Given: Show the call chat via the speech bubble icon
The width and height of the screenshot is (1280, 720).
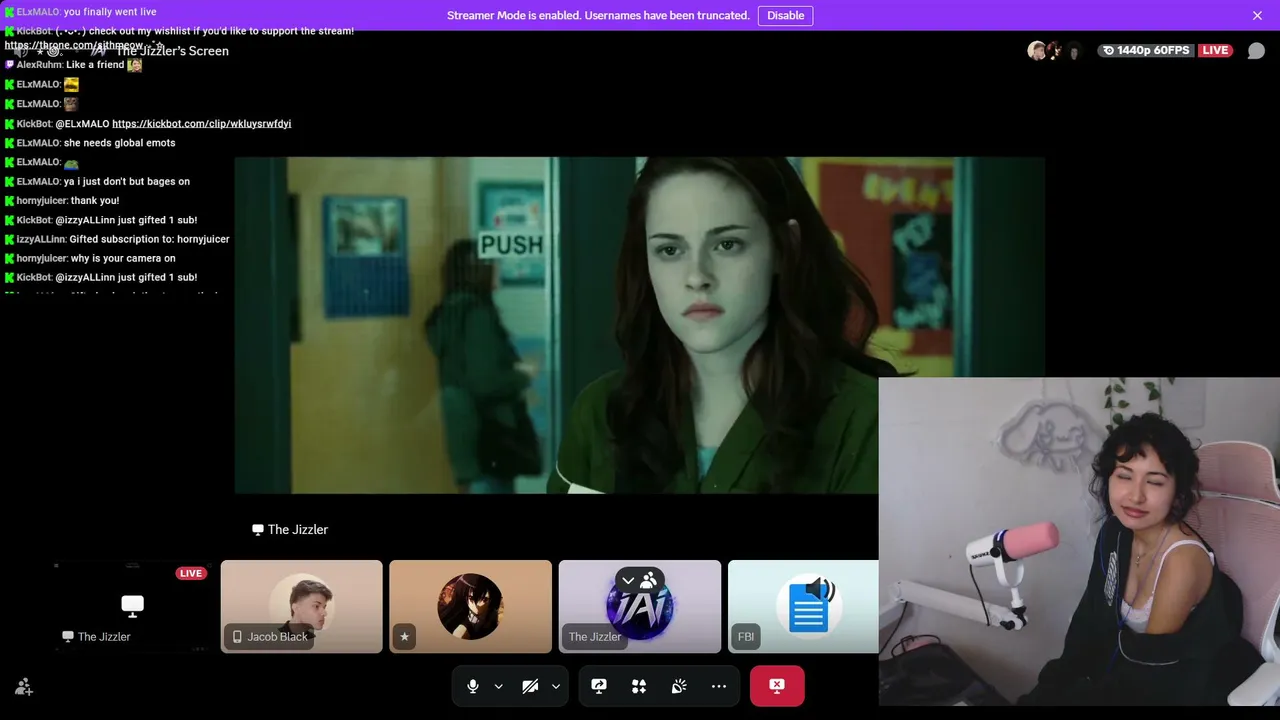Looking at the screenshot, I should point(1256,51).
